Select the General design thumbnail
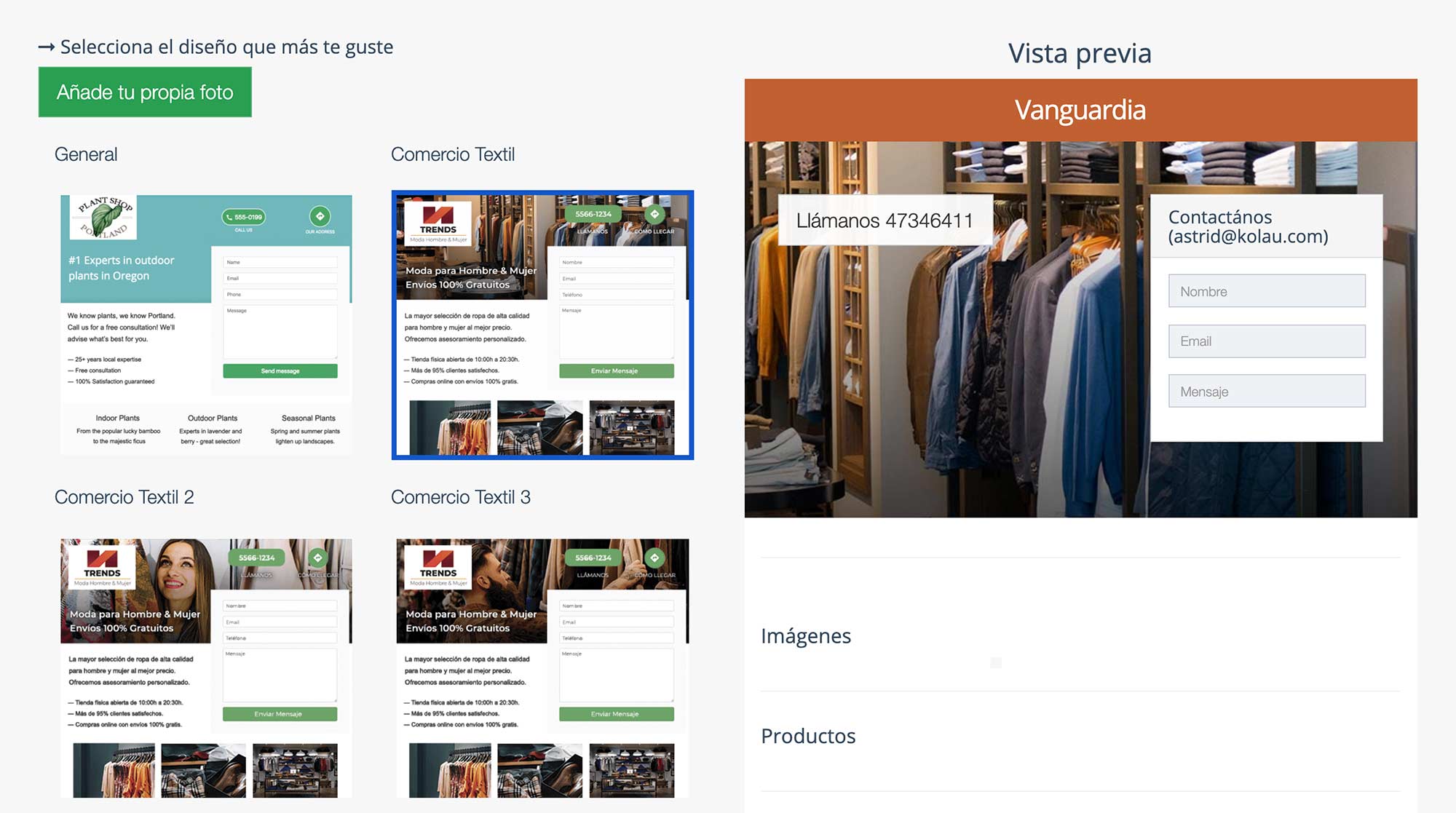Image resolution: width=1456 pixels, height=813 pixels. (206, 325)
